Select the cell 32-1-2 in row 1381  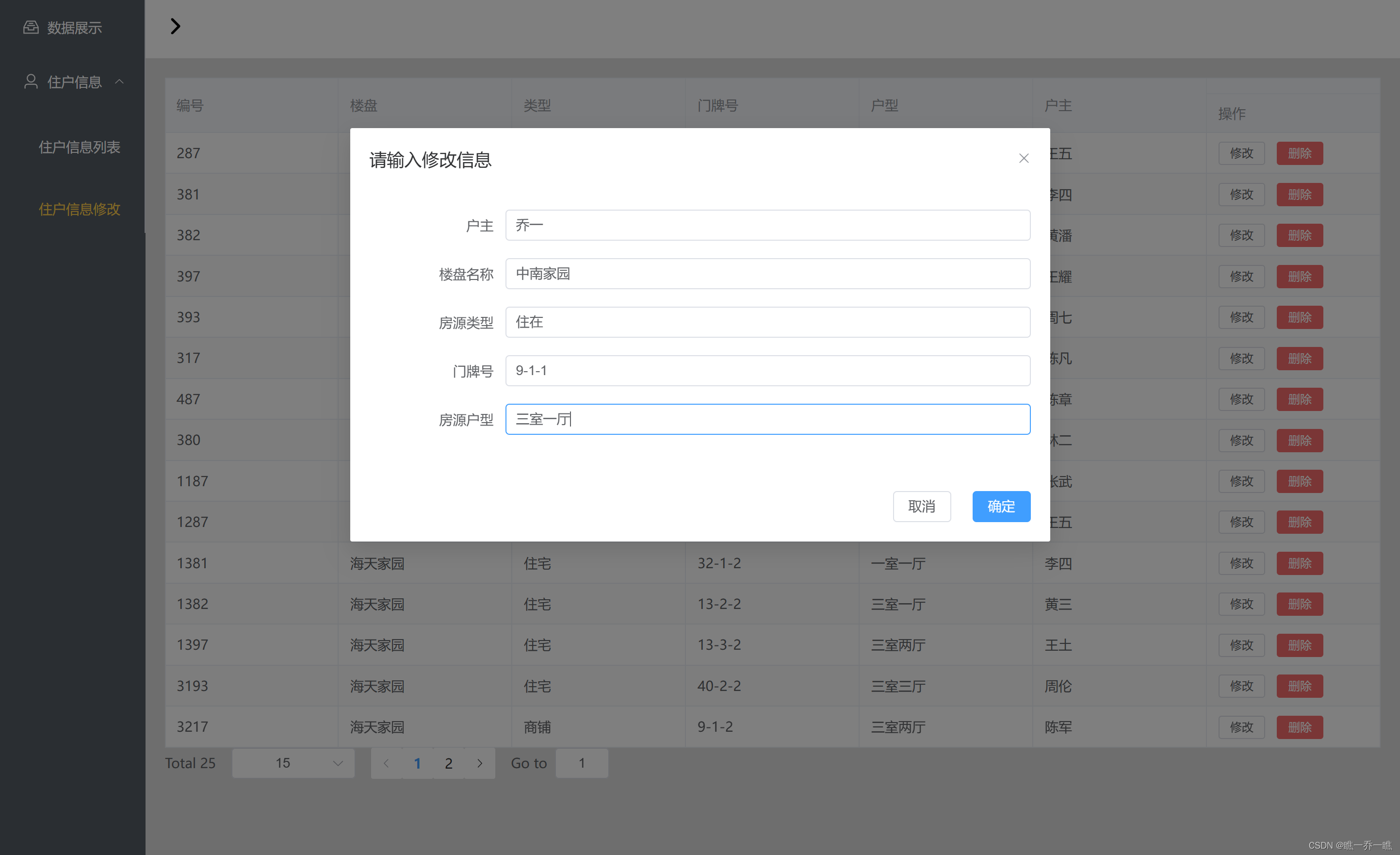(x=719, y=563)
